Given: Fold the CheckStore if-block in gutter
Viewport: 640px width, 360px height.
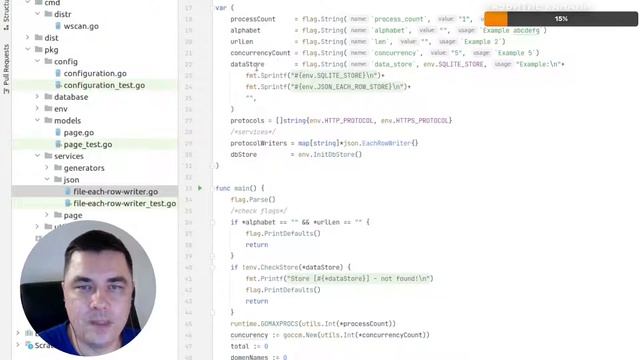Looking at the screenshot, I should point(212,268).
